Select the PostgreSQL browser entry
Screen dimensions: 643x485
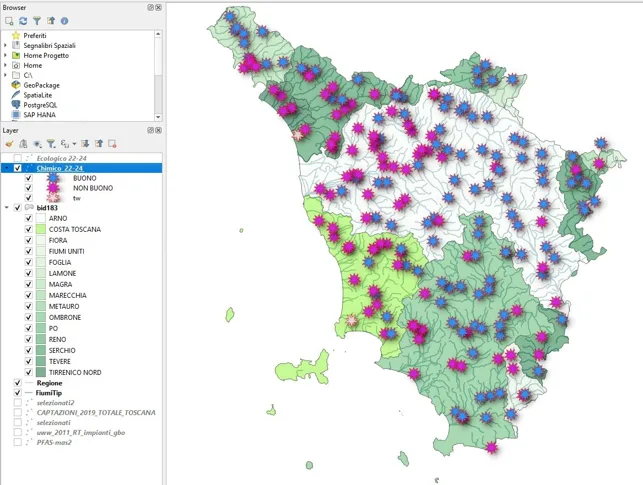(x=40, y=105)
